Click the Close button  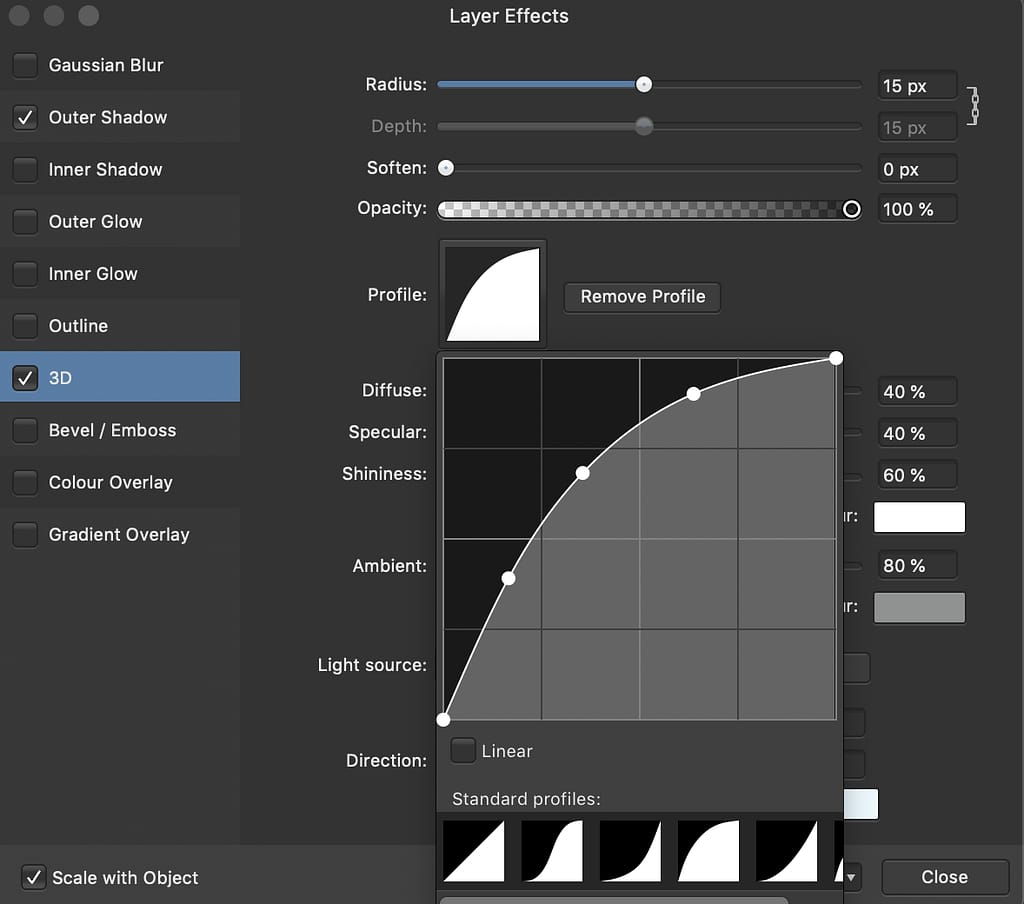pyautogui.click(x=944, y=877)
